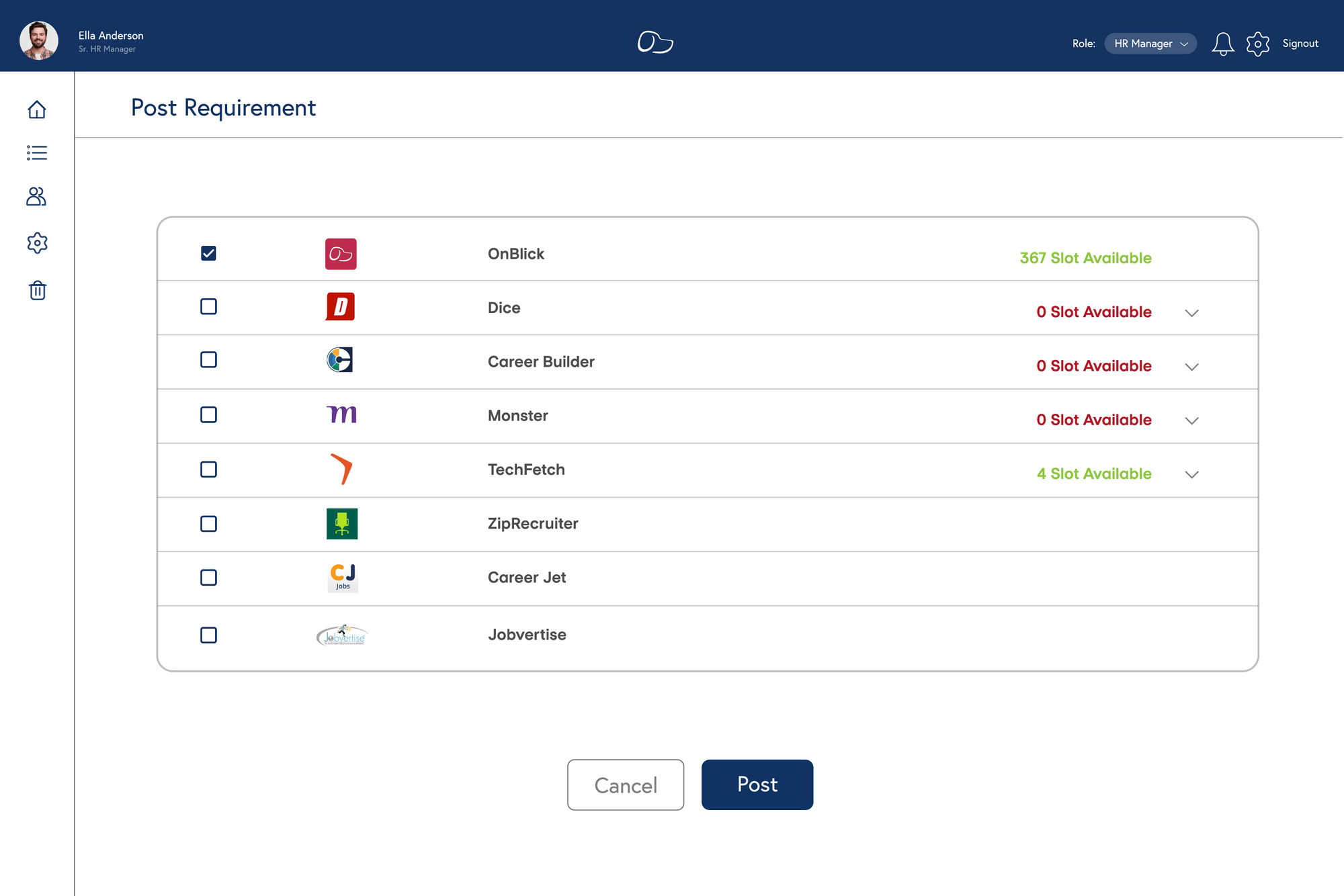Open notifications bell icon
Screen dimensions: 1344x896
pos(1223,43)
